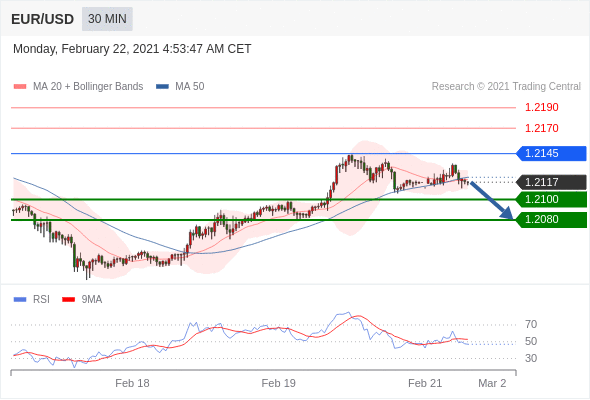Viewport: 590px width, 400px height.
Task: Click the Feb 21 date axis label
Action: (x=425, y=383)
